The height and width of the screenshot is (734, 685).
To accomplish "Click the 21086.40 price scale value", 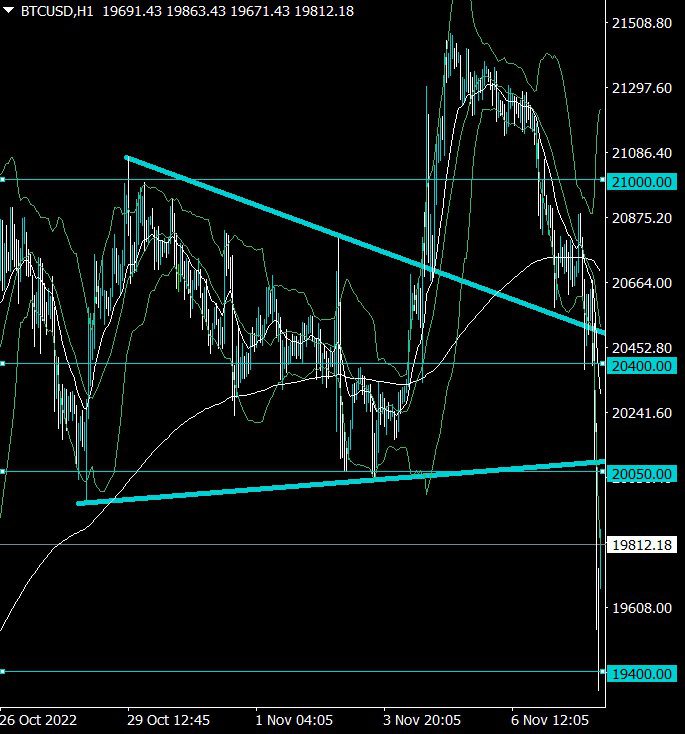I will click(641, 153).
